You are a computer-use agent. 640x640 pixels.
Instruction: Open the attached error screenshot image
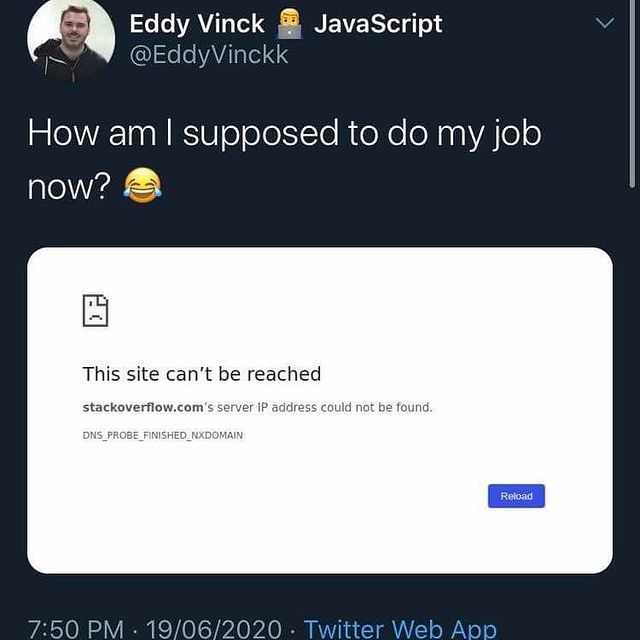320,410
